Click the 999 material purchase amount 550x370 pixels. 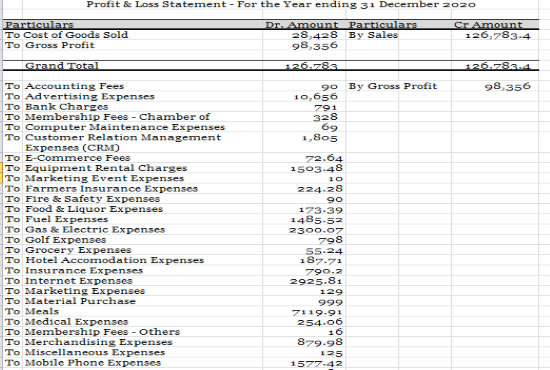pyautogui.click(x=331, y=302)
